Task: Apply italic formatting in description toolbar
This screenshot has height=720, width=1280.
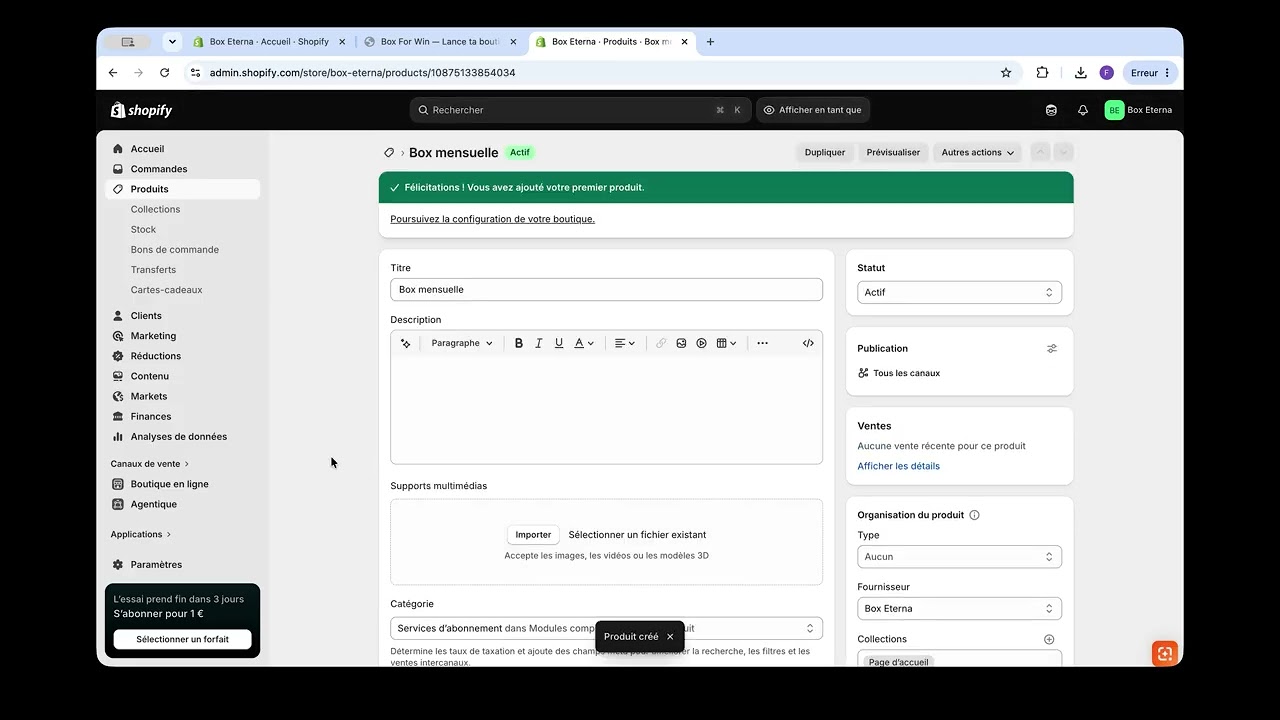Action: coord(538,343)
